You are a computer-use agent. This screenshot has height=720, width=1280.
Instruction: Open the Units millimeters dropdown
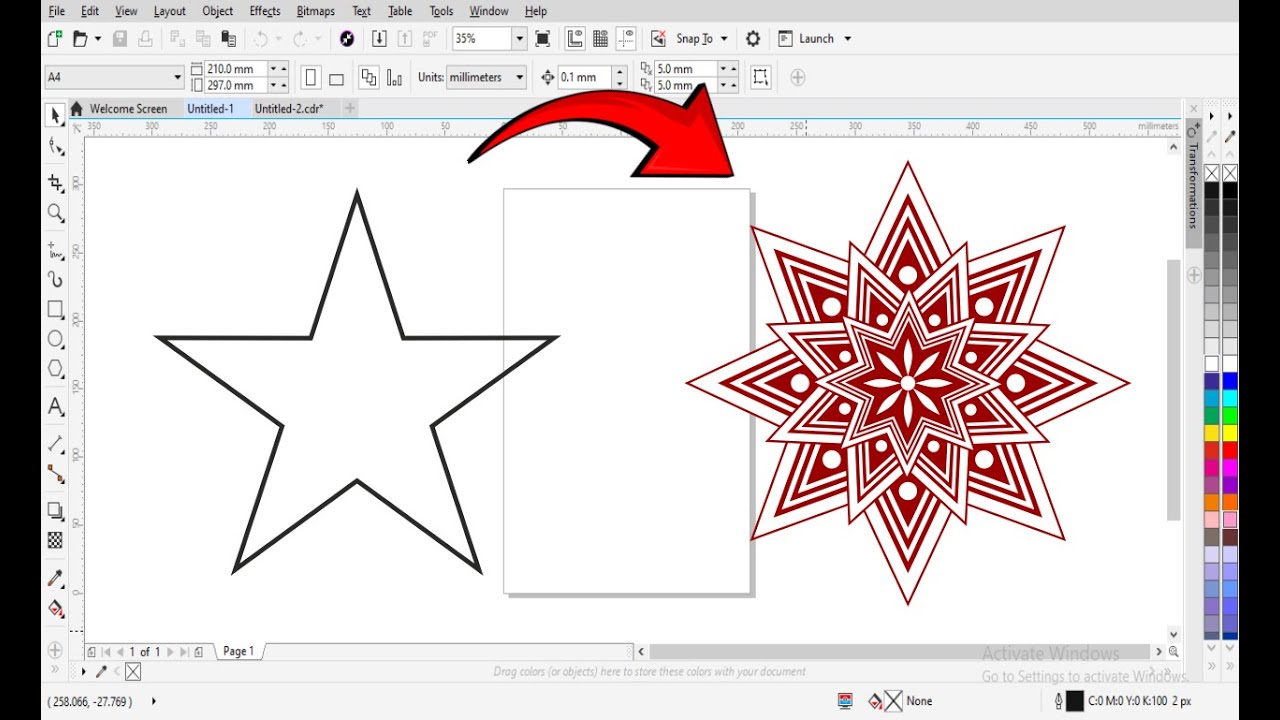520,77
